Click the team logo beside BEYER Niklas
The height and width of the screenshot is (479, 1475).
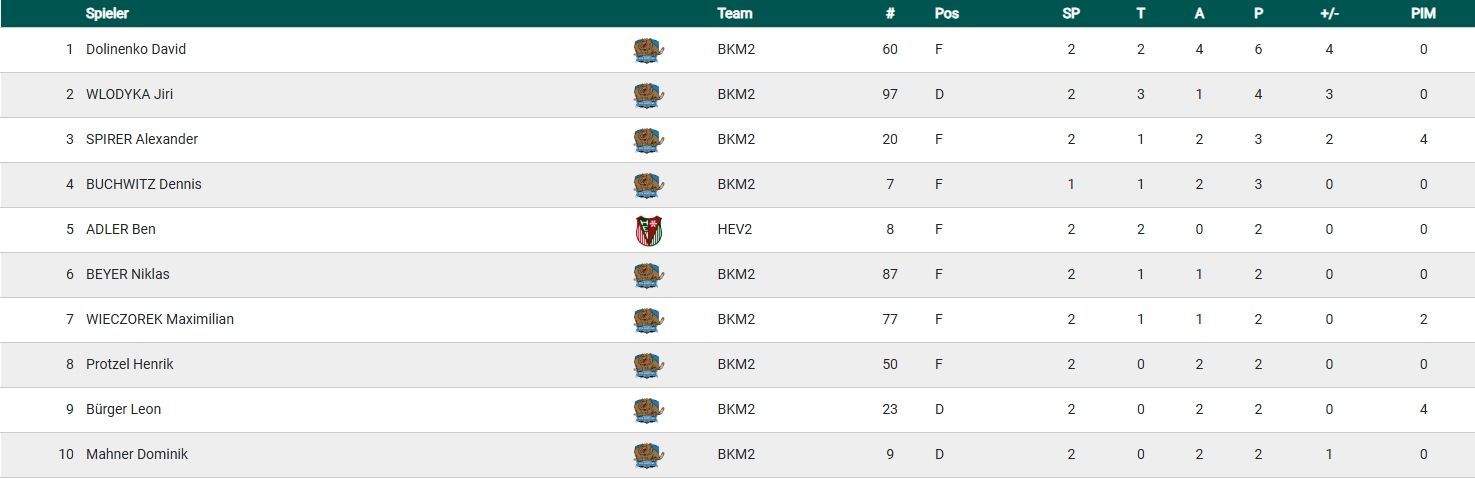pos(648,275)
